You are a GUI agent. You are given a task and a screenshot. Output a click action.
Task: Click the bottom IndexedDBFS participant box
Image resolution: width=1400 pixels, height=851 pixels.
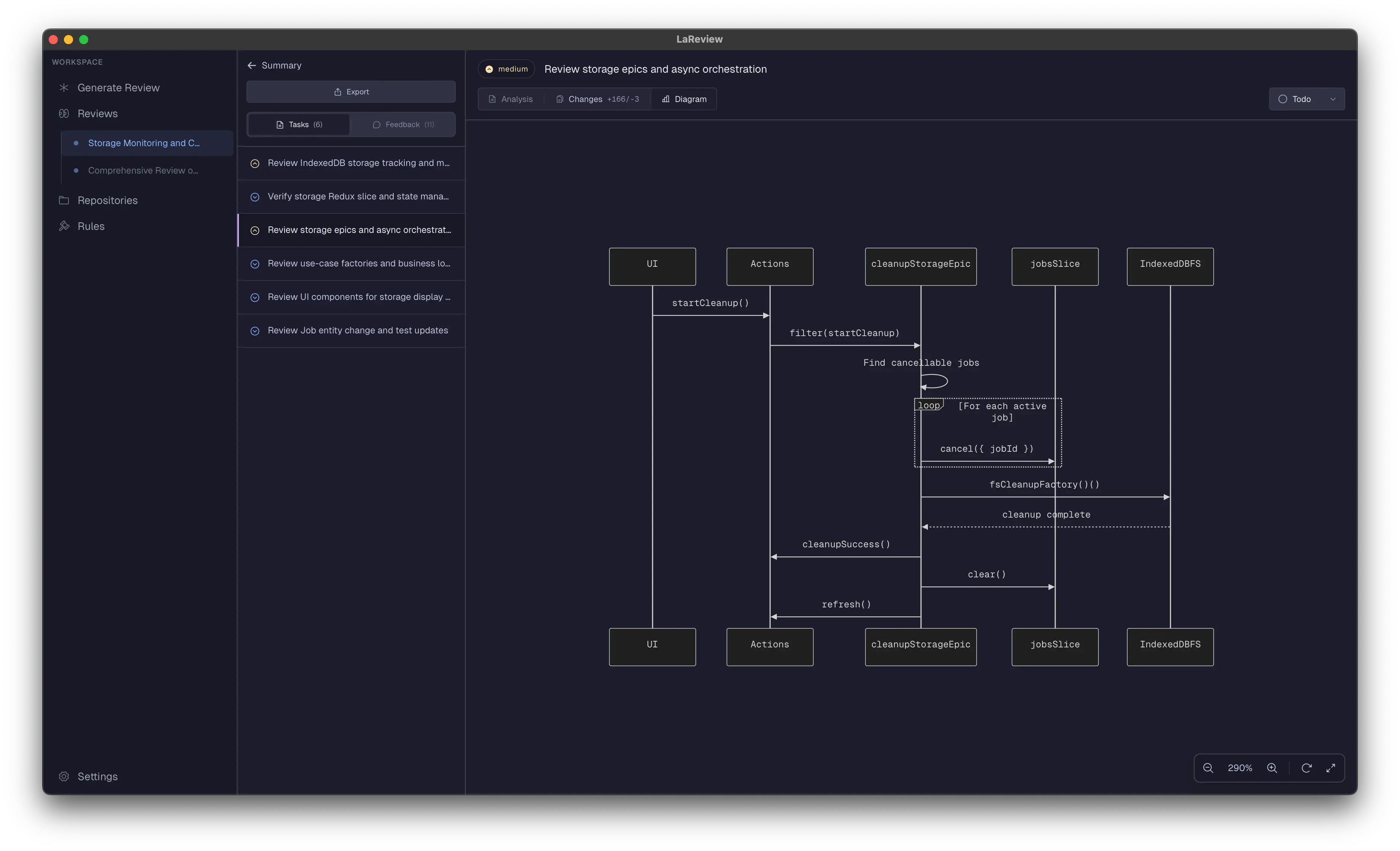(x=1171, y=647)
